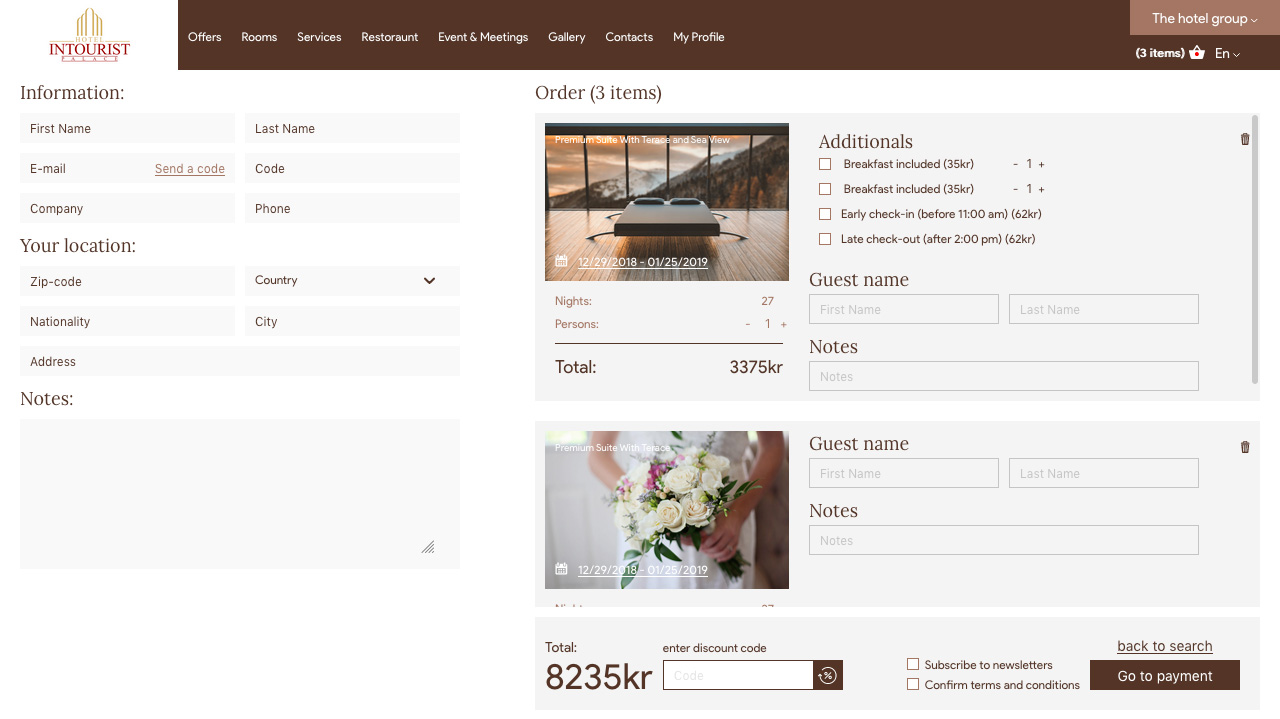Screen dimensions: 1280x719
Task: Increase persons count with plus sign
Action: click(783, 324)
